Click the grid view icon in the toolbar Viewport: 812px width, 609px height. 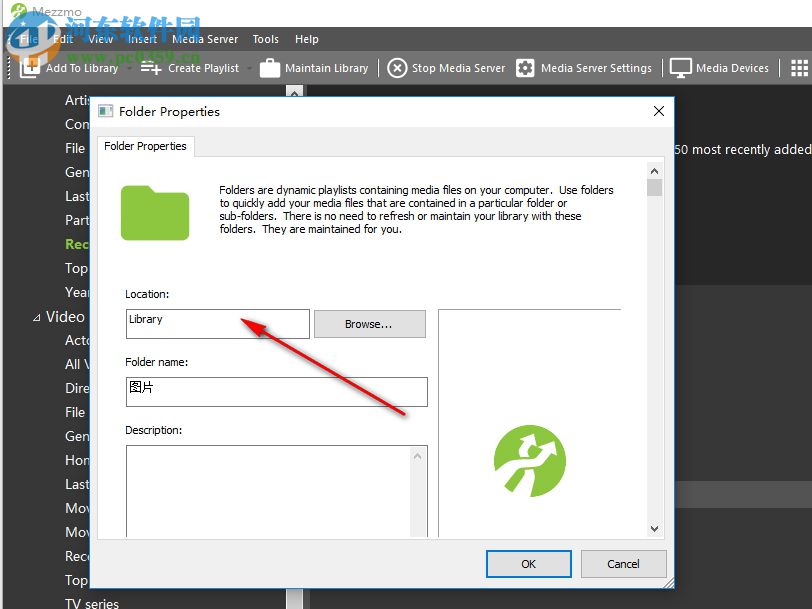[x=800, y=68]
